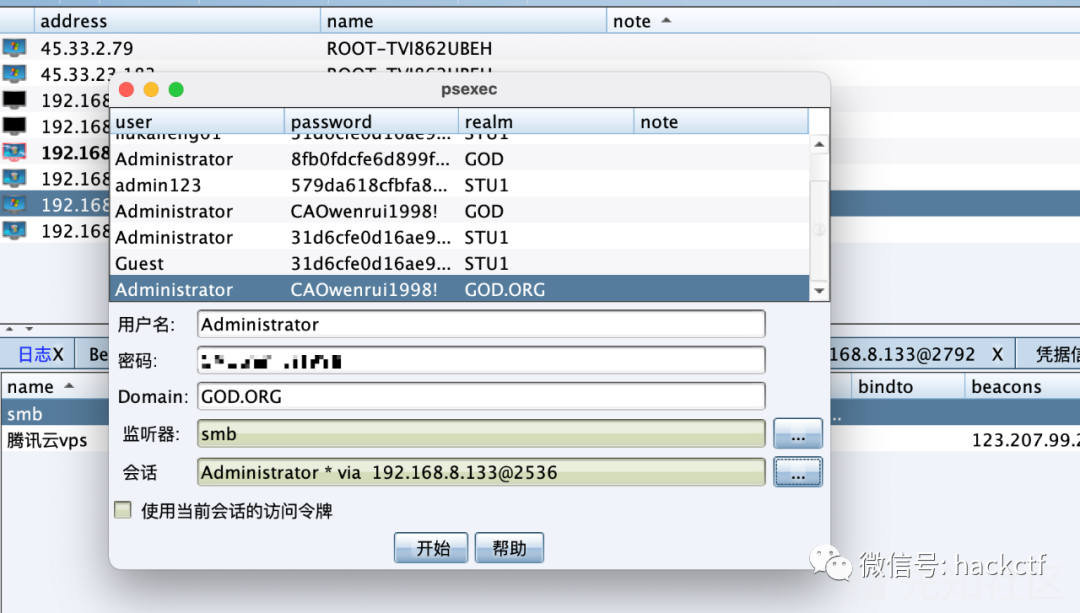1080x613 pixels.
Task: Sort credentials by the user column header
Action: tap(197, 121)
